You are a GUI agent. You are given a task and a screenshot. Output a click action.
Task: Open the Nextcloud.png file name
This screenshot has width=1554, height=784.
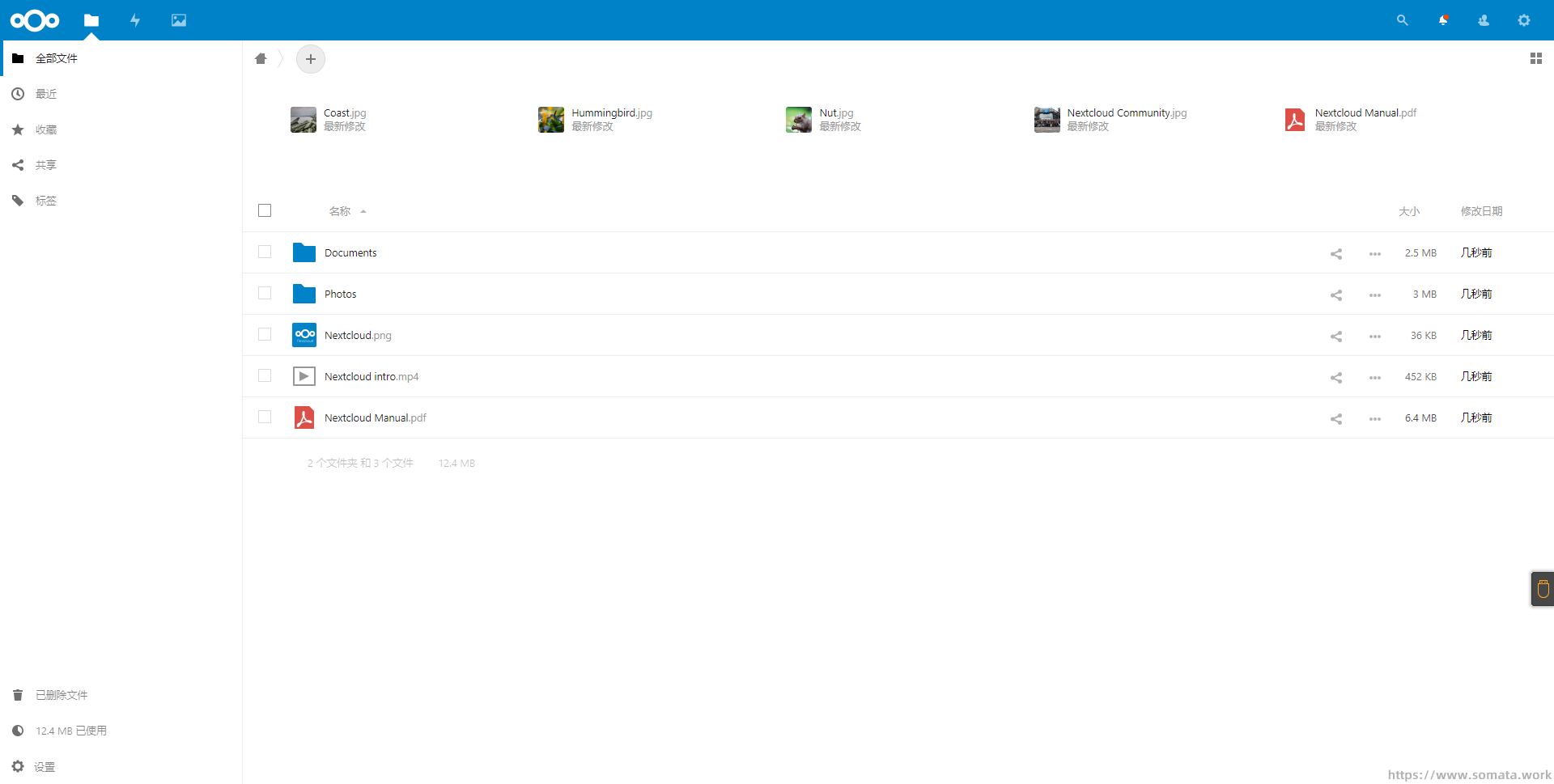click(358, 336)
